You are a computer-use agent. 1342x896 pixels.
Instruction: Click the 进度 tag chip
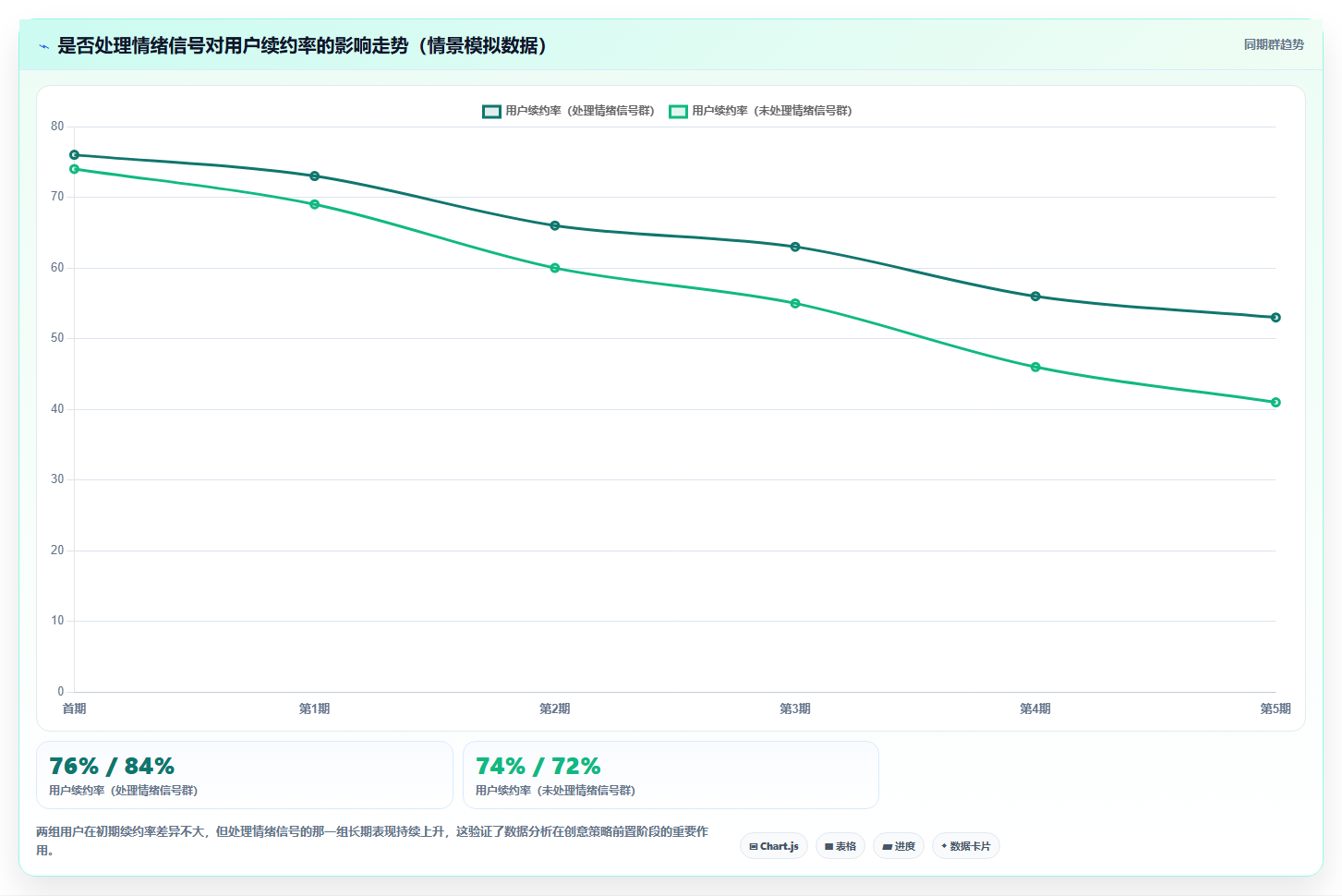click(x=899, y=846)
